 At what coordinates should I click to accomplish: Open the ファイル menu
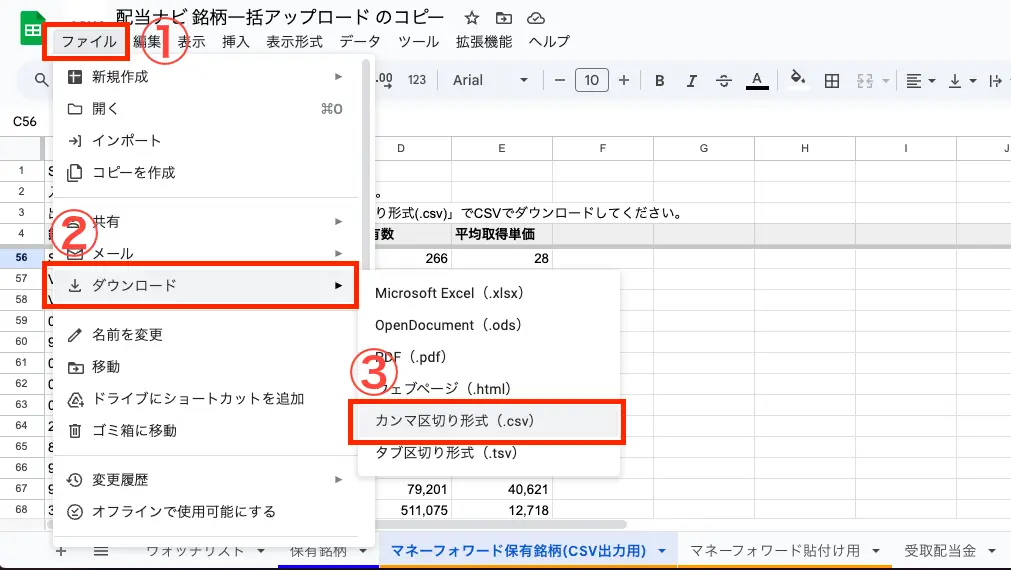point(88,42)
